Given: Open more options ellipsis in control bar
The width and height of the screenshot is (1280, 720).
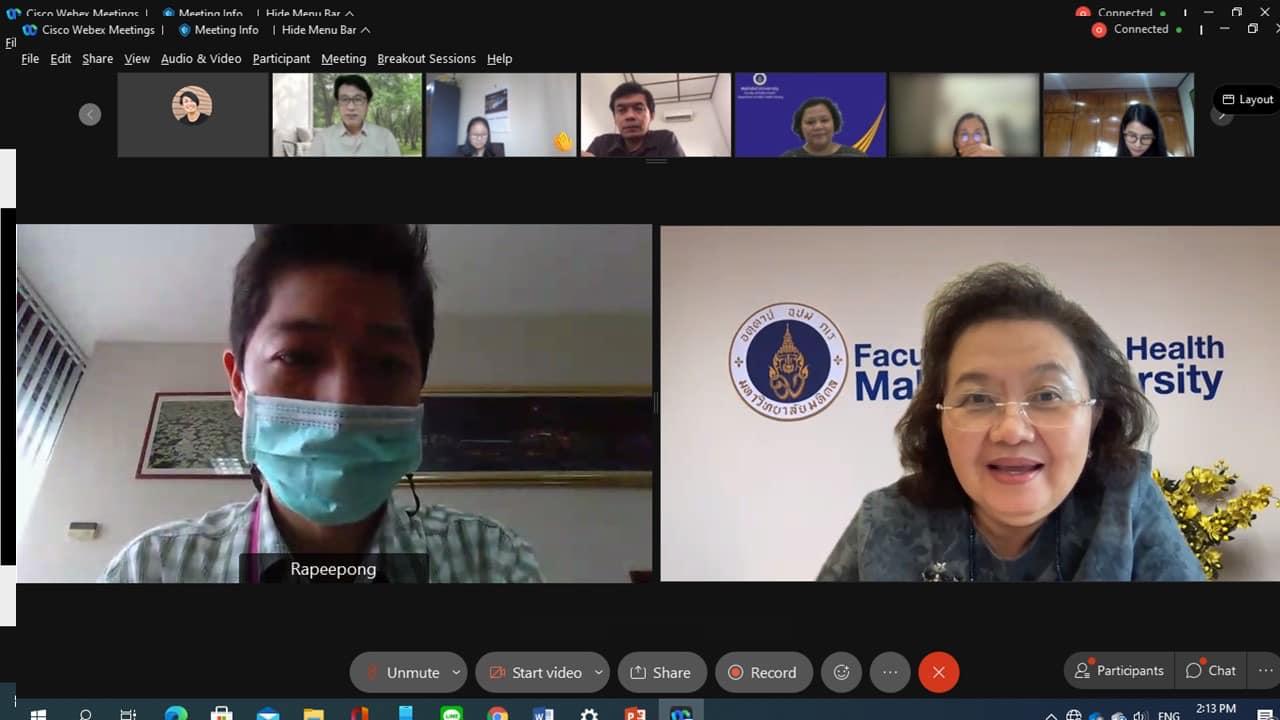Looking at the screenshot, I should [x=890, y=672].
